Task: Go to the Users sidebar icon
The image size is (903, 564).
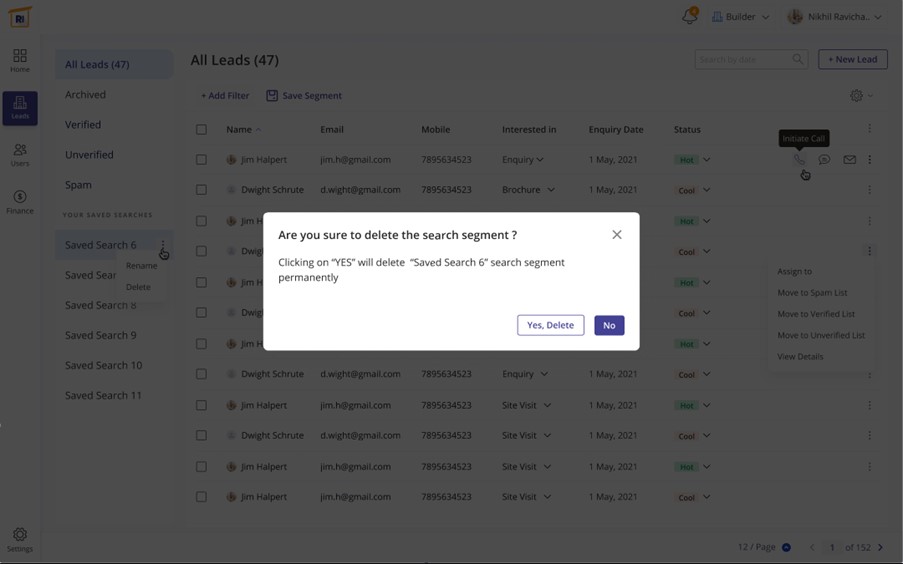Action: (20, 154)
